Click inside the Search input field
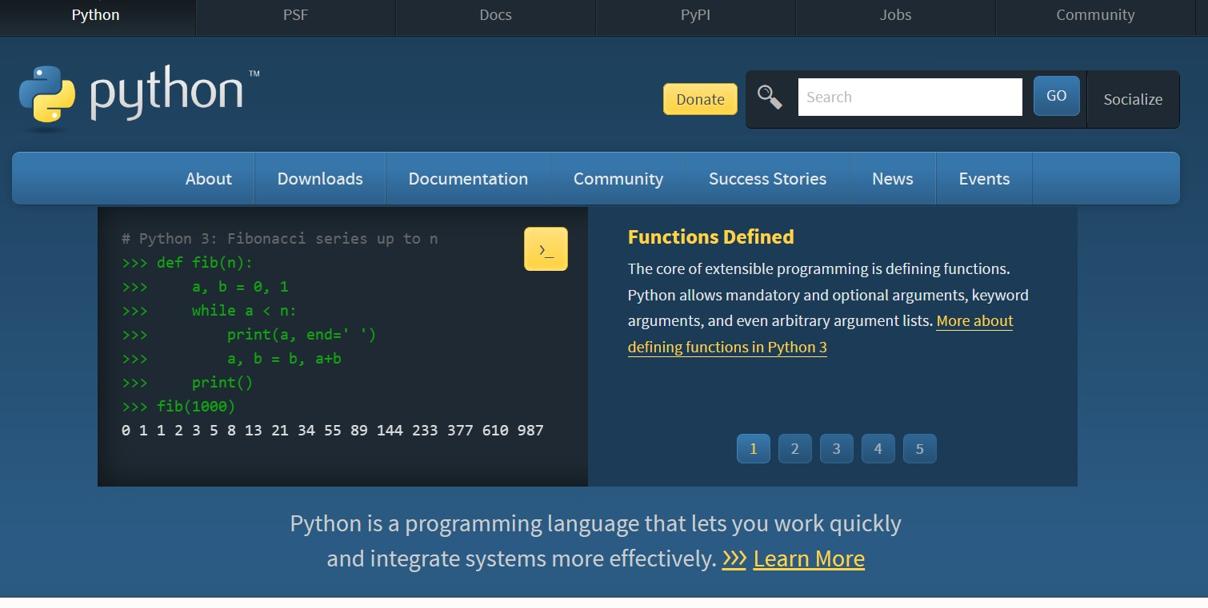Viewport: 1208px width, 608px height. 910,97
